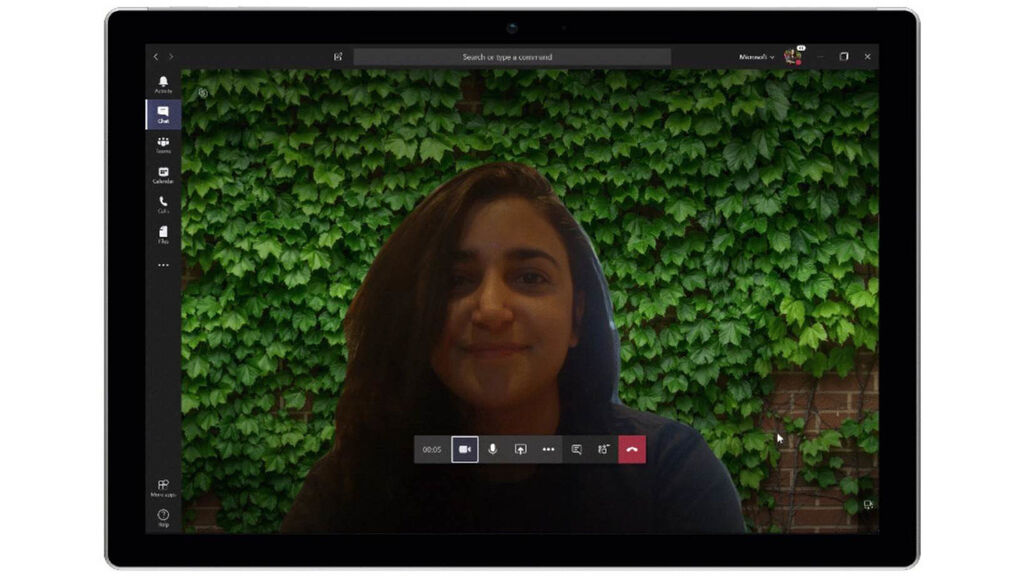This screenshot has width=1024, height=576.
Task: Show the conversation panel in meeting
Action: coord(577,450)
